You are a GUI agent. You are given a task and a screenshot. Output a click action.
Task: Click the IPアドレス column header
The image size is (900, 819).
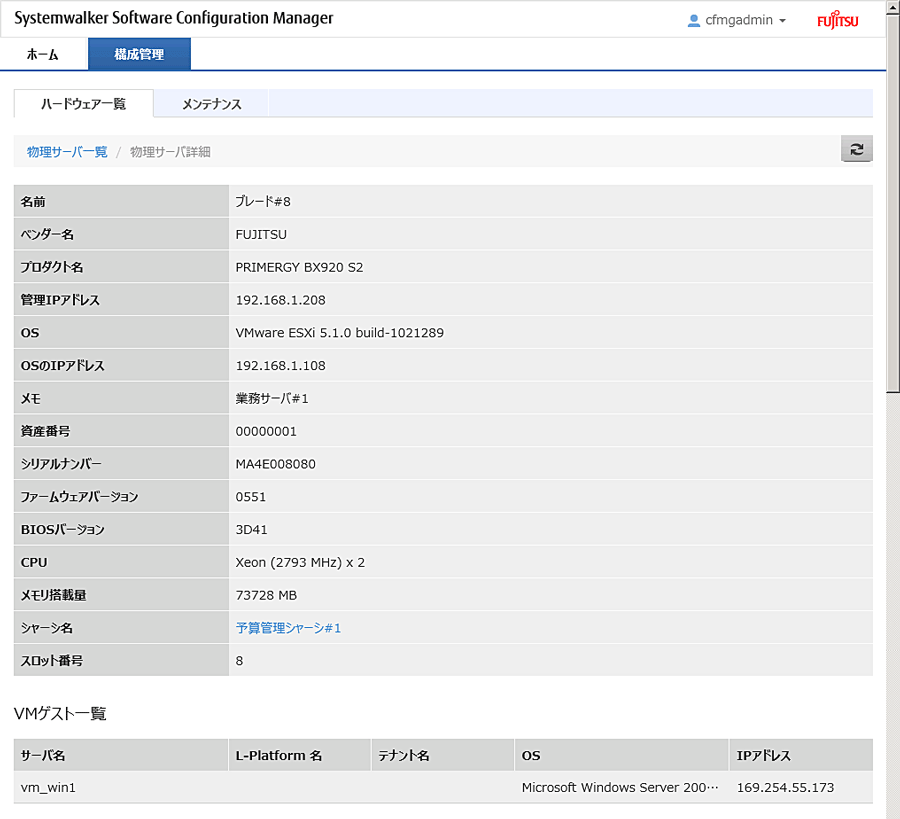point(801,755)
